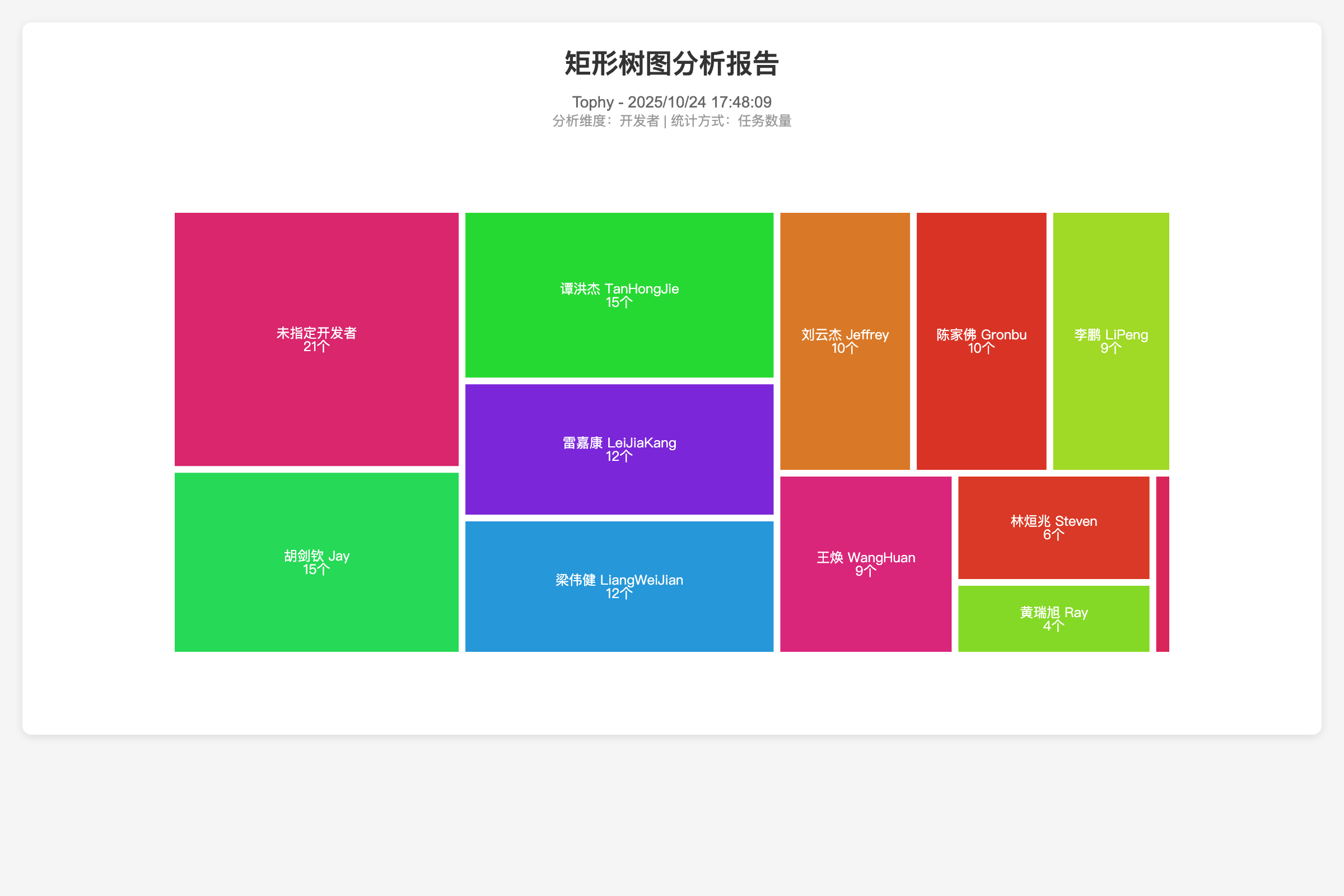1344x896 pixels.
Task: Click the Jeffrey 10个 count label
Action: 844,348
